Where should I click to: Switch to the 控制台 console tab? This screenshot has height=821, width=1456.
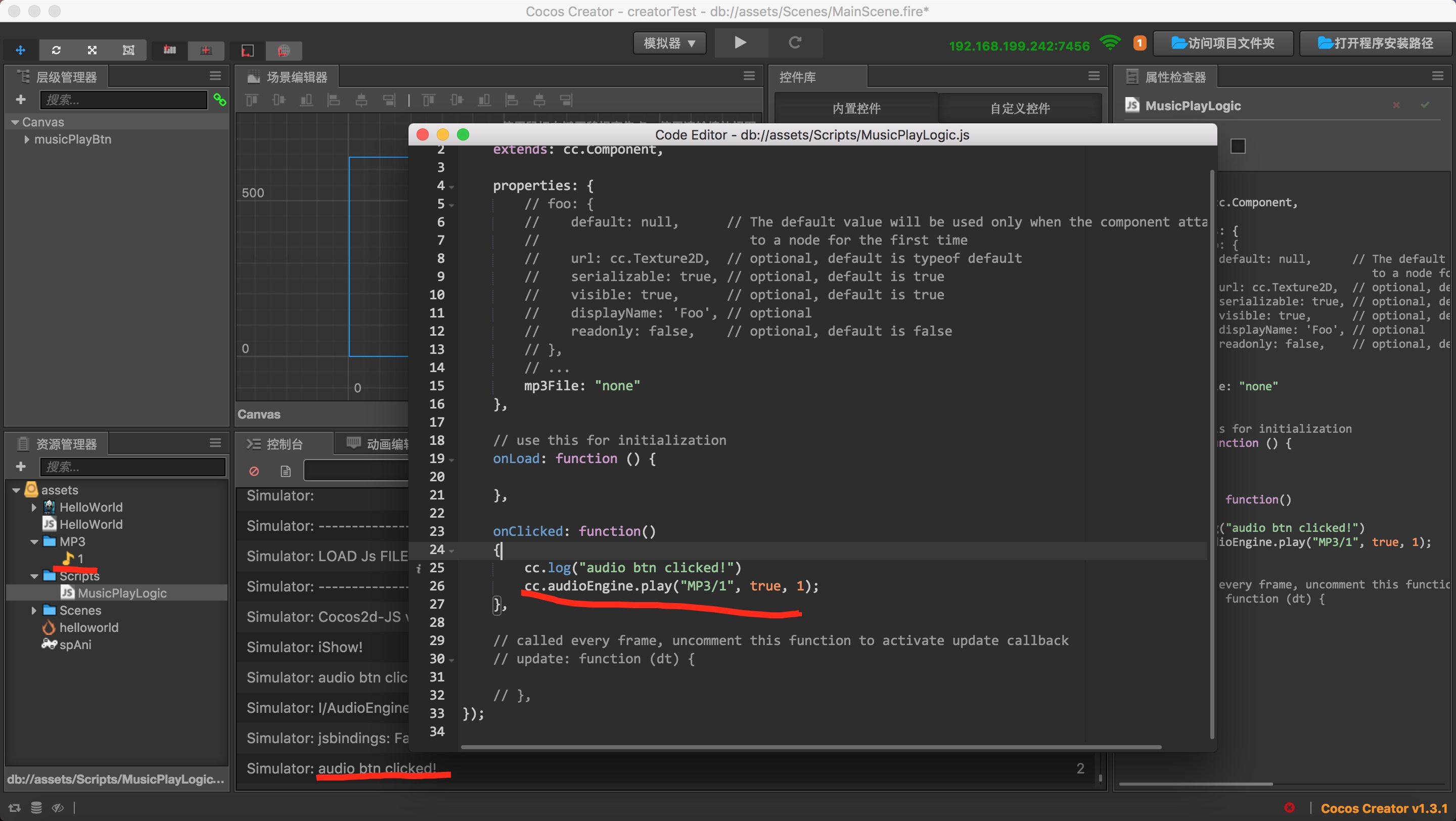(x=284, y=444)
